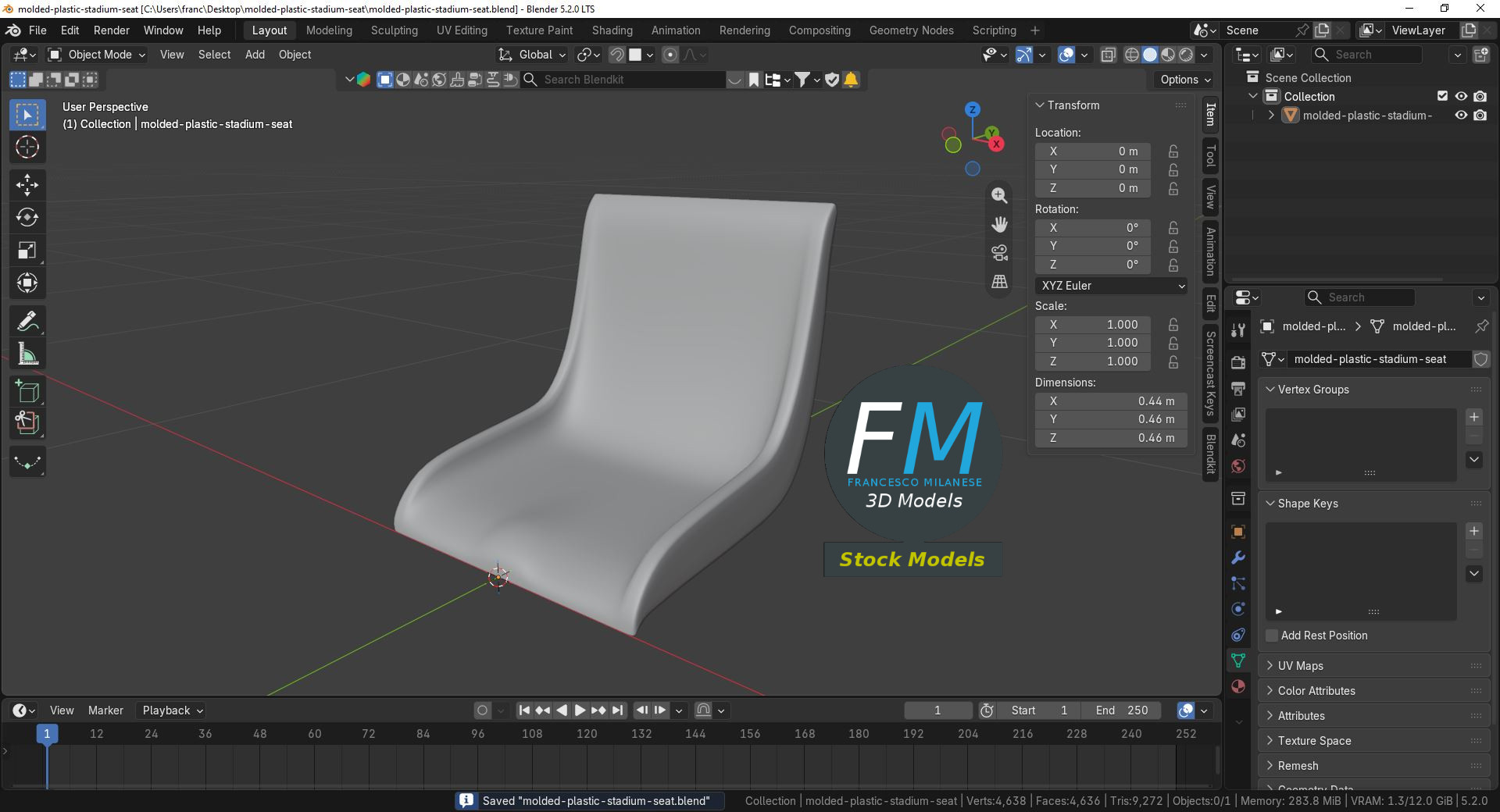Click the Dimensions X value field
The width and height of the screenshot is (1500, 812).
[x=1111, y=401]
